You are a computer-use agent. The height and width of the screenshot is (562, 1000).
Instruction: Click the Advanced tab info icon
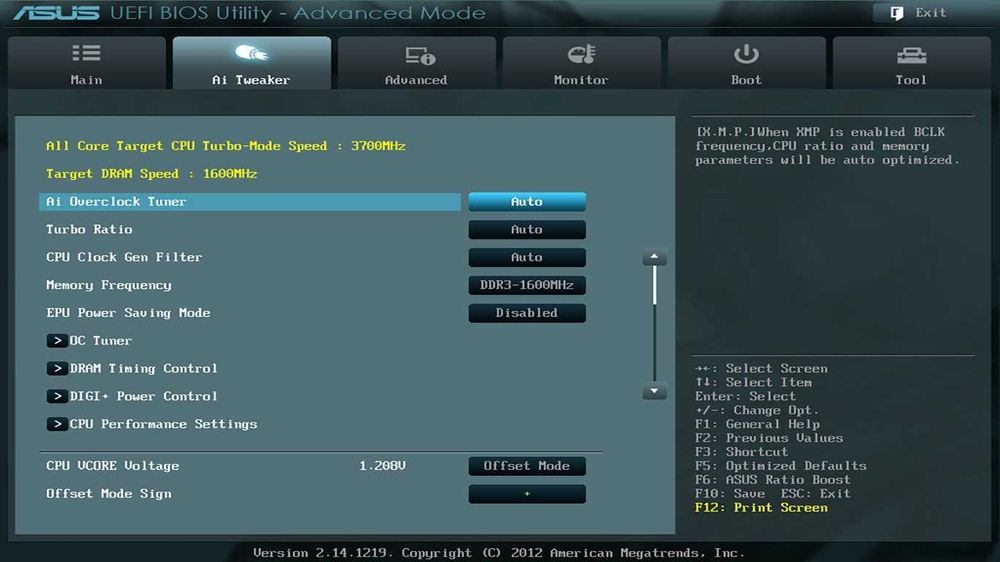click(x=420, y=56)
